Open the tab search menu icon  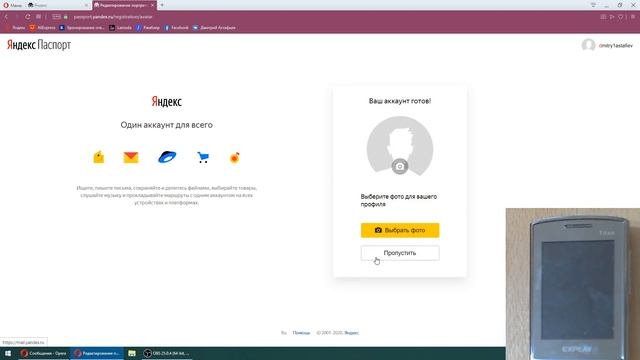pos(593,5)
